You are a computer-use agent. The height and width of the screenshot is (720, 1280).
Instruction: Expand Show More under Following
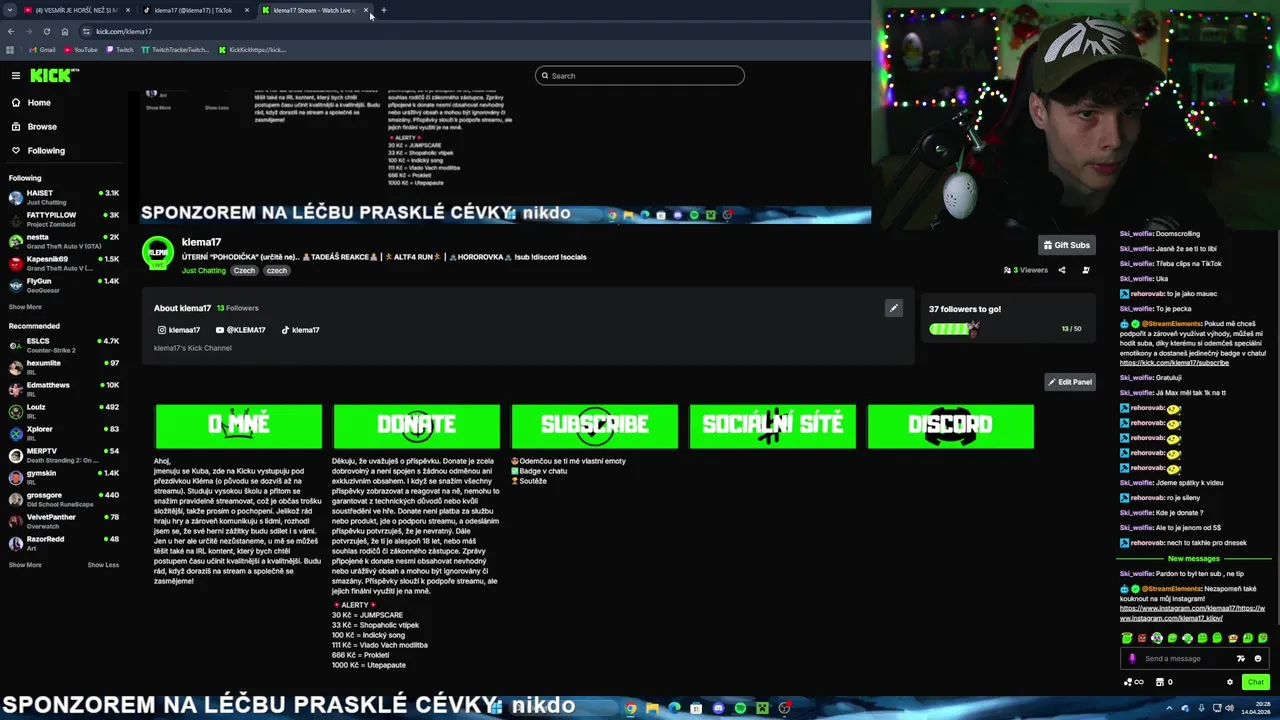(25, 307)
